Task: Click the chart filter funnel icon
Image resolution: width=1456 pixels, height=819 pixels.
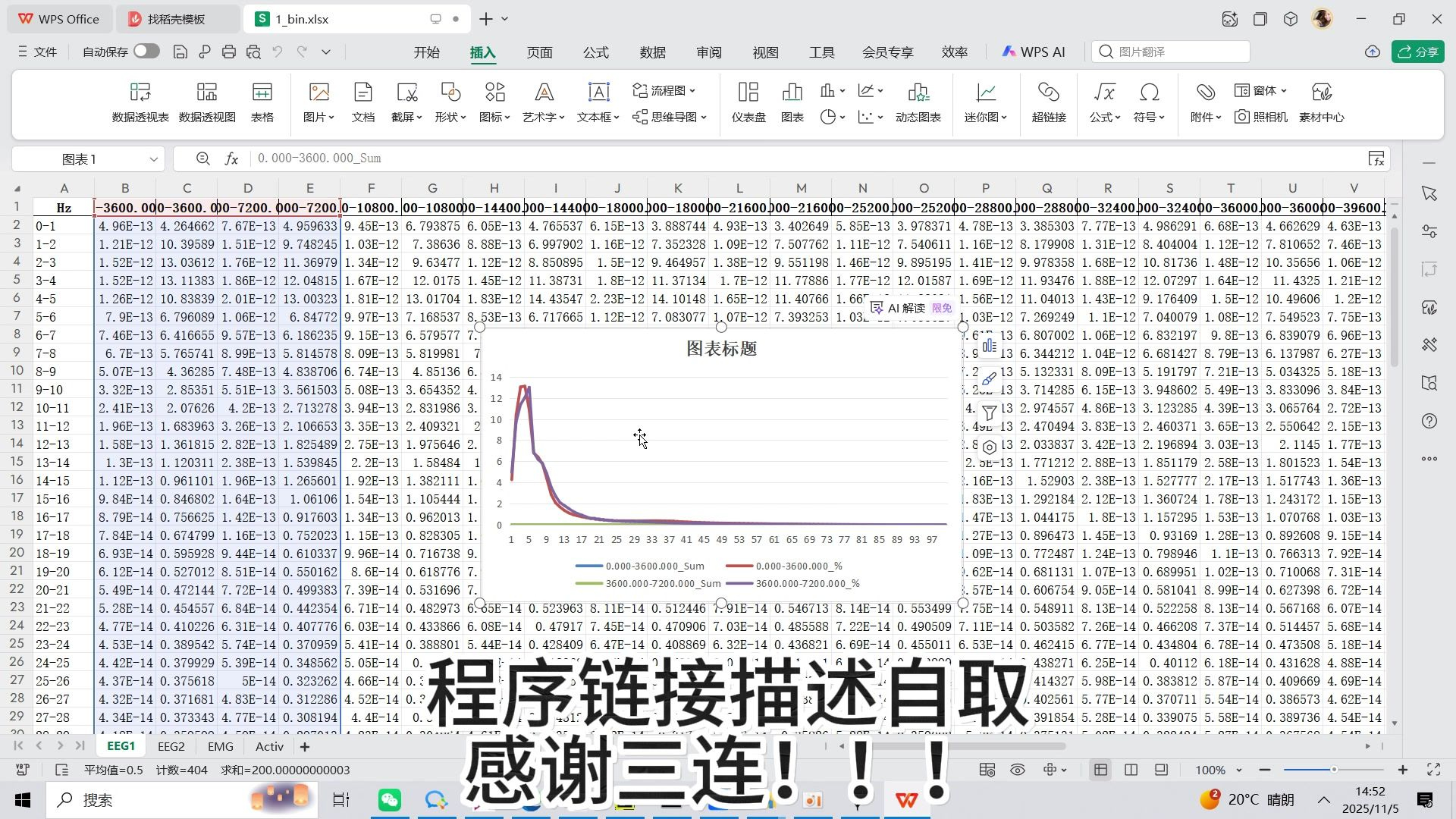Action: click(x=989, y=413)
